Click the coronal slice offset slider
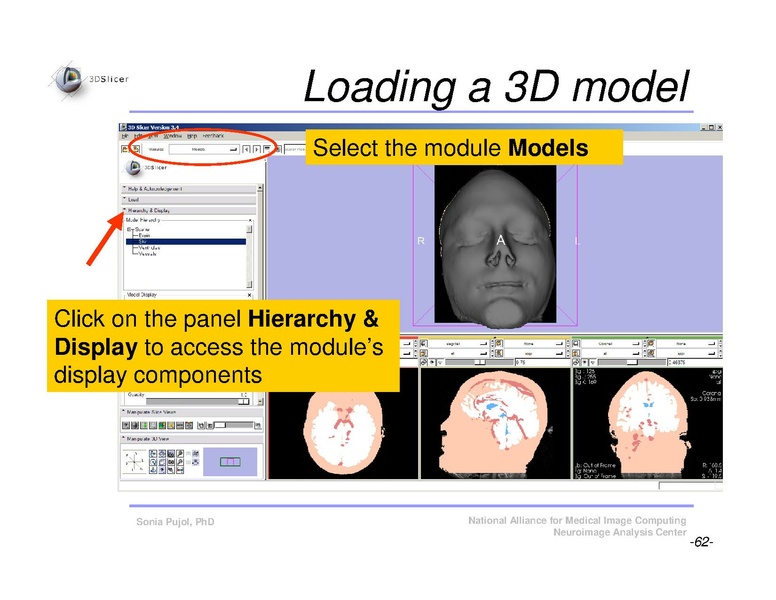Screen dimensions: 776x600 (632, 362)
